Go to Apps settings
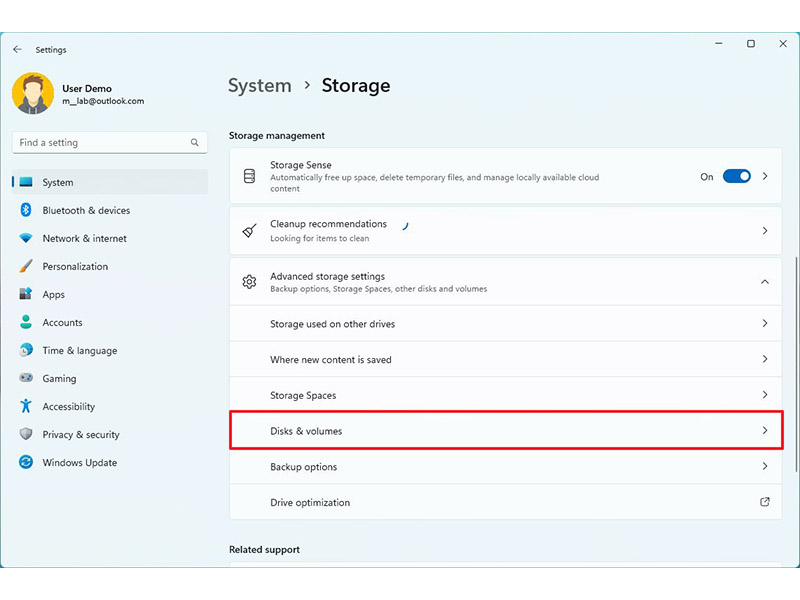 (x=110, y=294)
